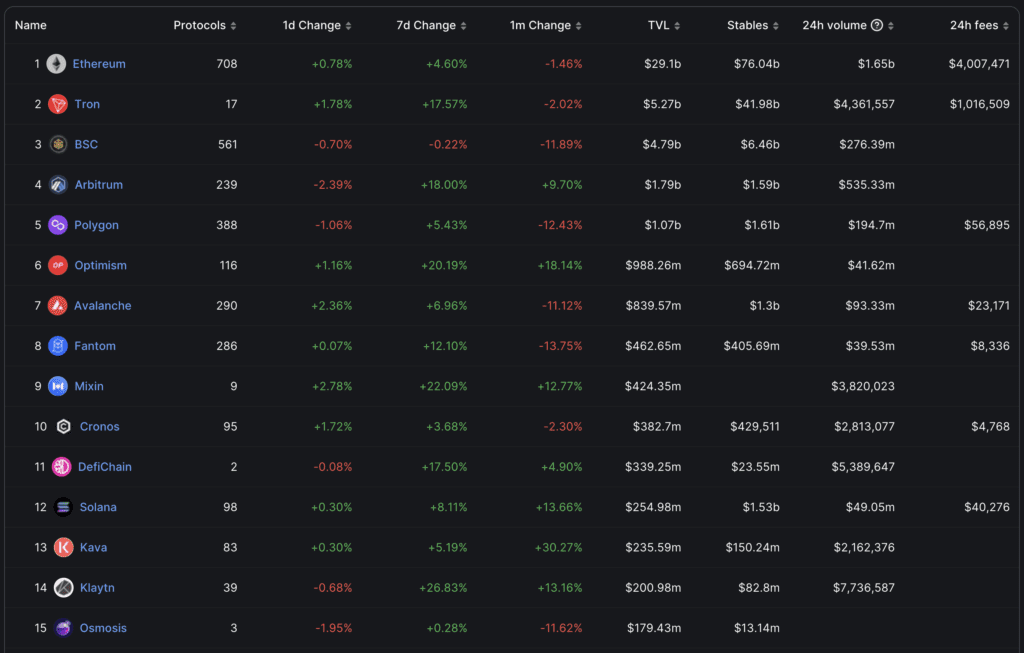The height and width of the screenshot is (653, 1024).
Task: Click Optimism's TVL value $988.26m
Action: pos(653,265)
